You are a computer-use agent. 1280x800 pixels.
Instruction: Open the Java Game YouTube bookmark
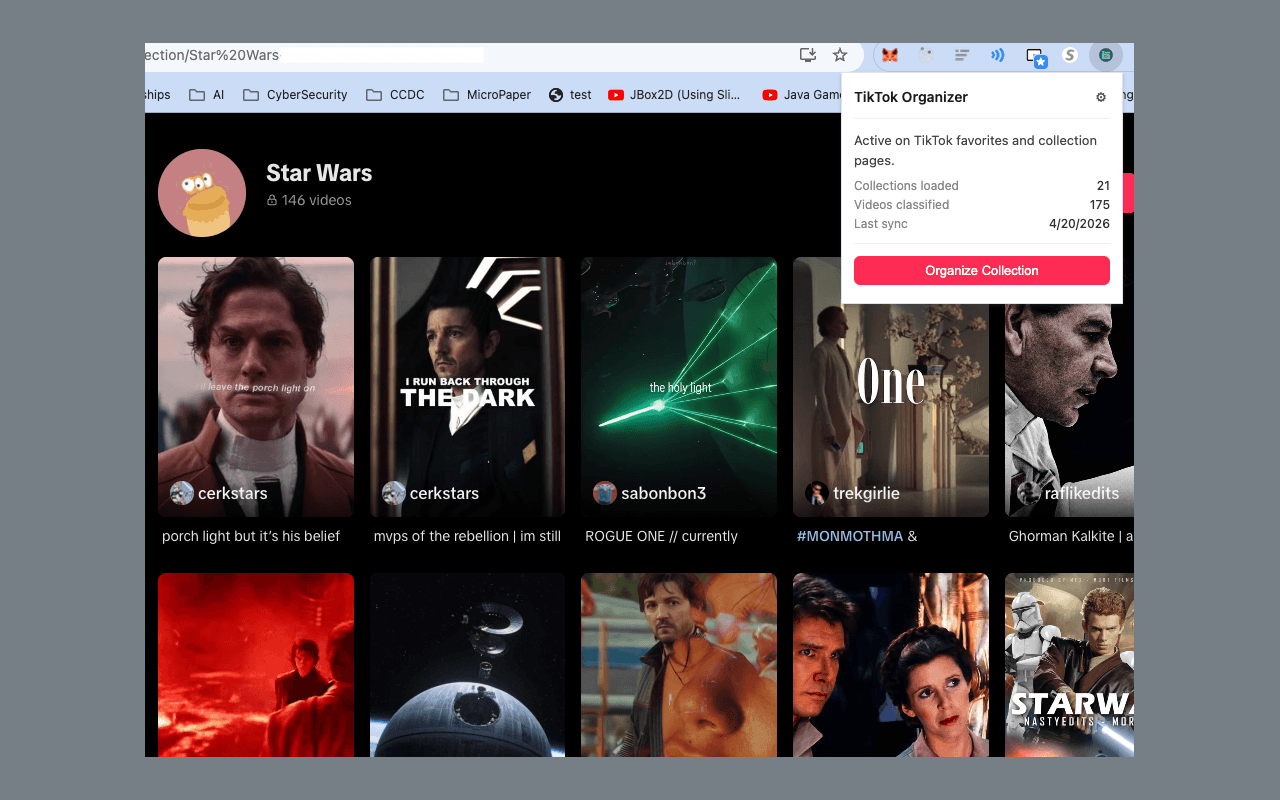[x=802, y=95]
